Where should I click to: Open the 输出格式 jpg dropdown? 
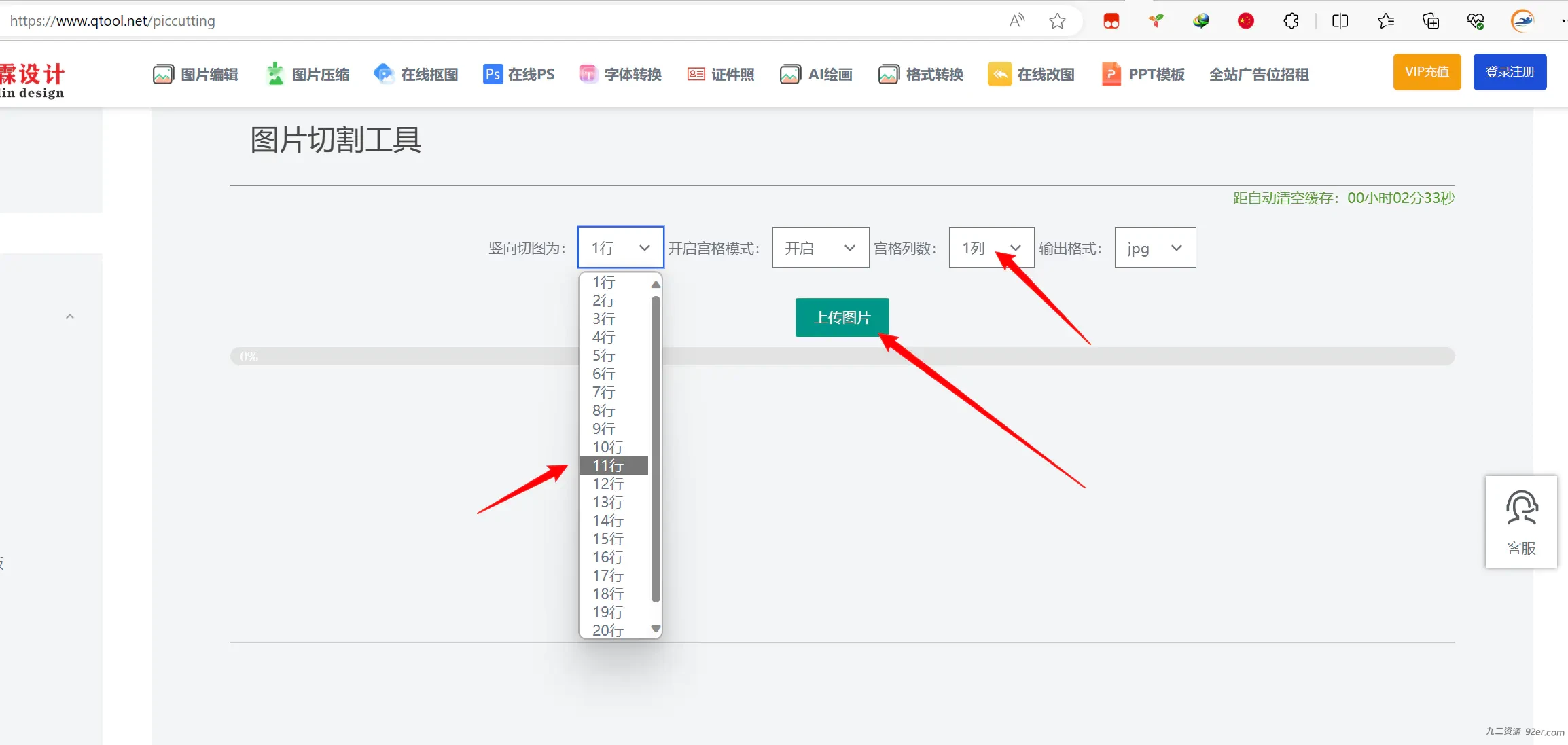coord(1155,247)
